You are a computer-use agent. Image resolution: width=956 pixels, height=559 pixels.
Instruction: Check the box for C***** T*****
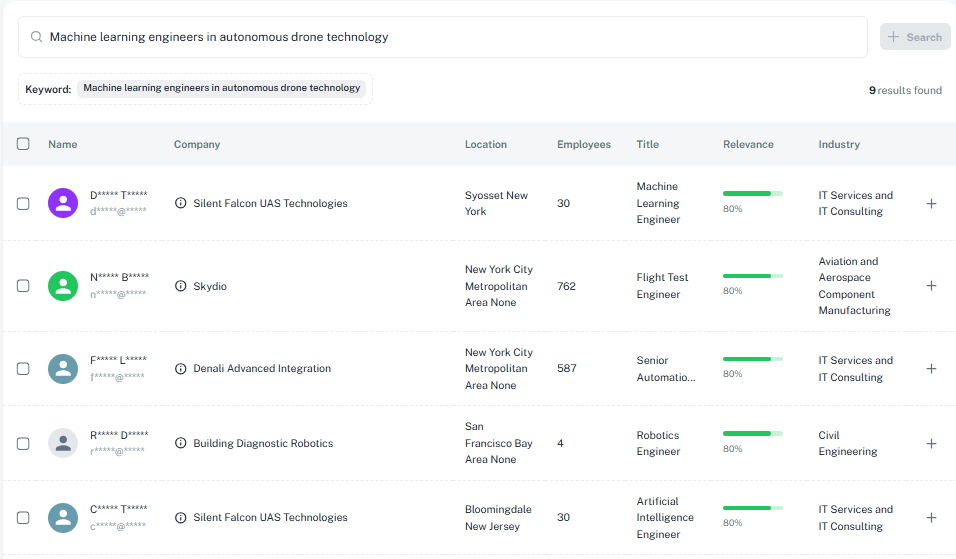[x=23, y=518]
